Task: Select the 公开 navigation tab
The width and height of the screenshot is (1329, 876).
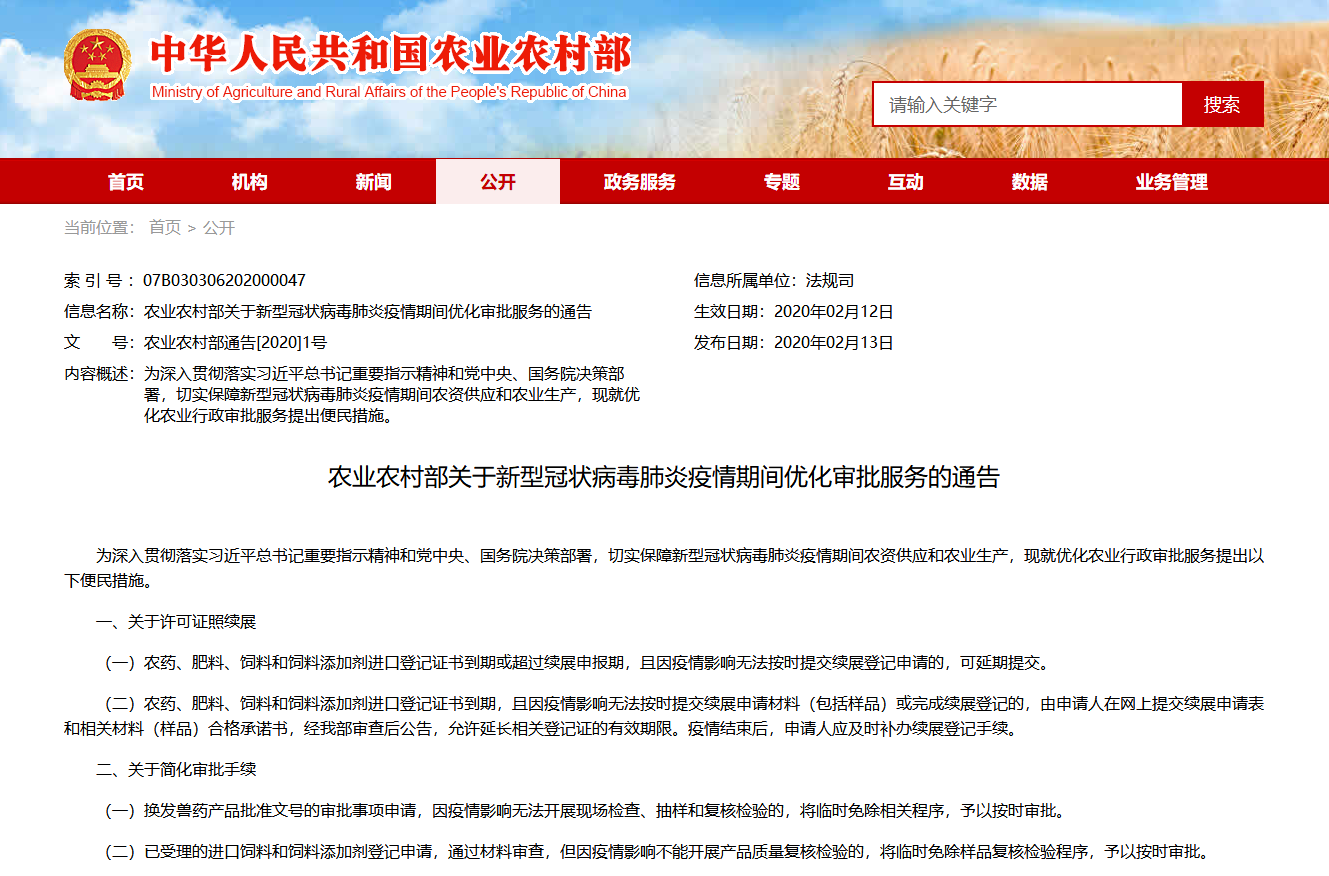Action: tap(498, 181)
